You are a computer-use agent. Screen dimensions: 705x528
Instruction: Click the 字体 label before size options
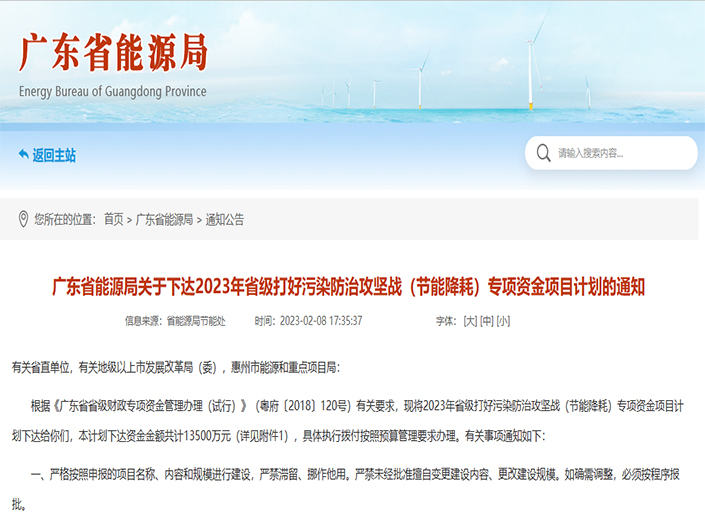[x=445, y=321]
